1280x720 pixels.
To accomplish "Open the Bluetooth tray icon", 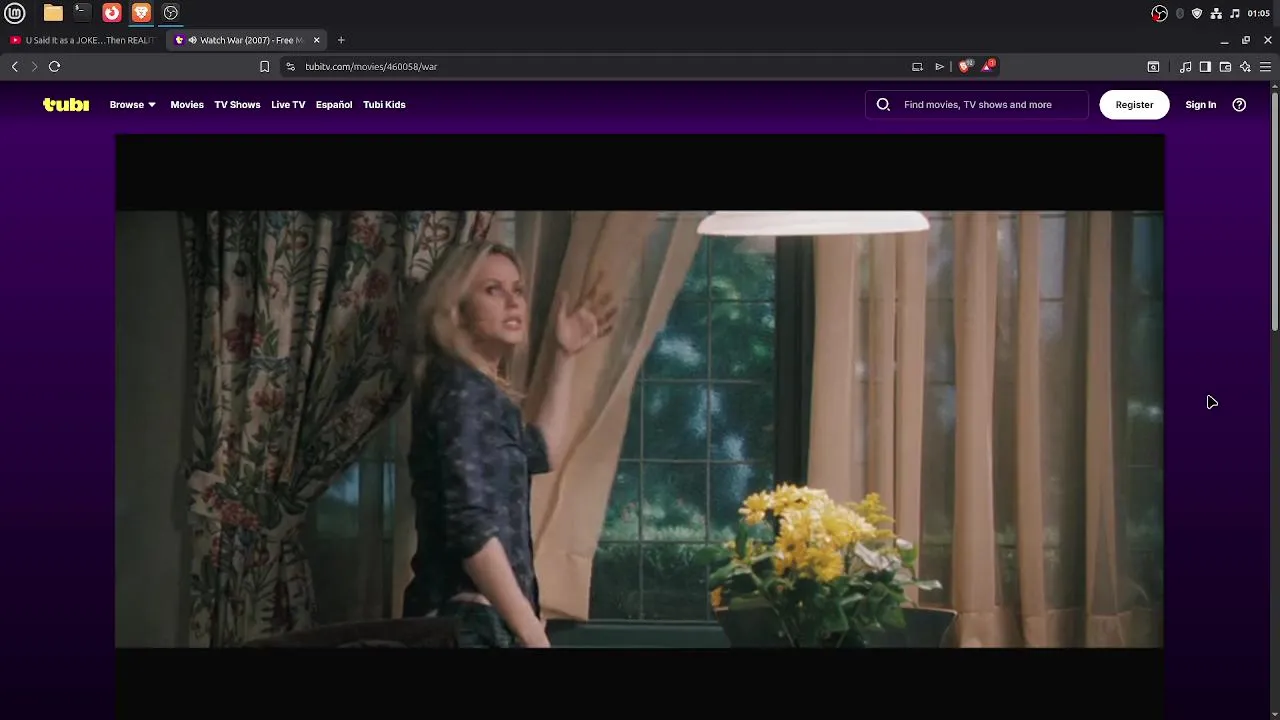I will tap(1180, 13).
